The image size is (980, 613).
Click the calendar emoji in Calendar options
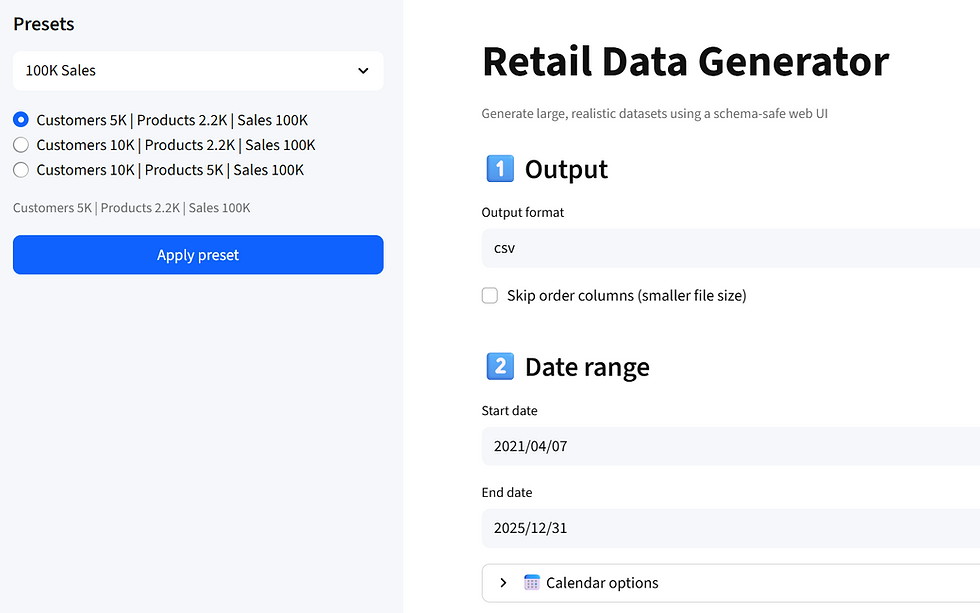click(532, 583)
